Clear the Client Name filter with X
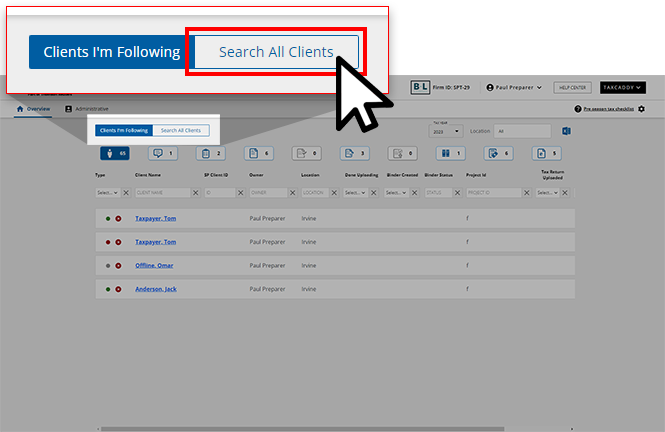 [196, 192]
